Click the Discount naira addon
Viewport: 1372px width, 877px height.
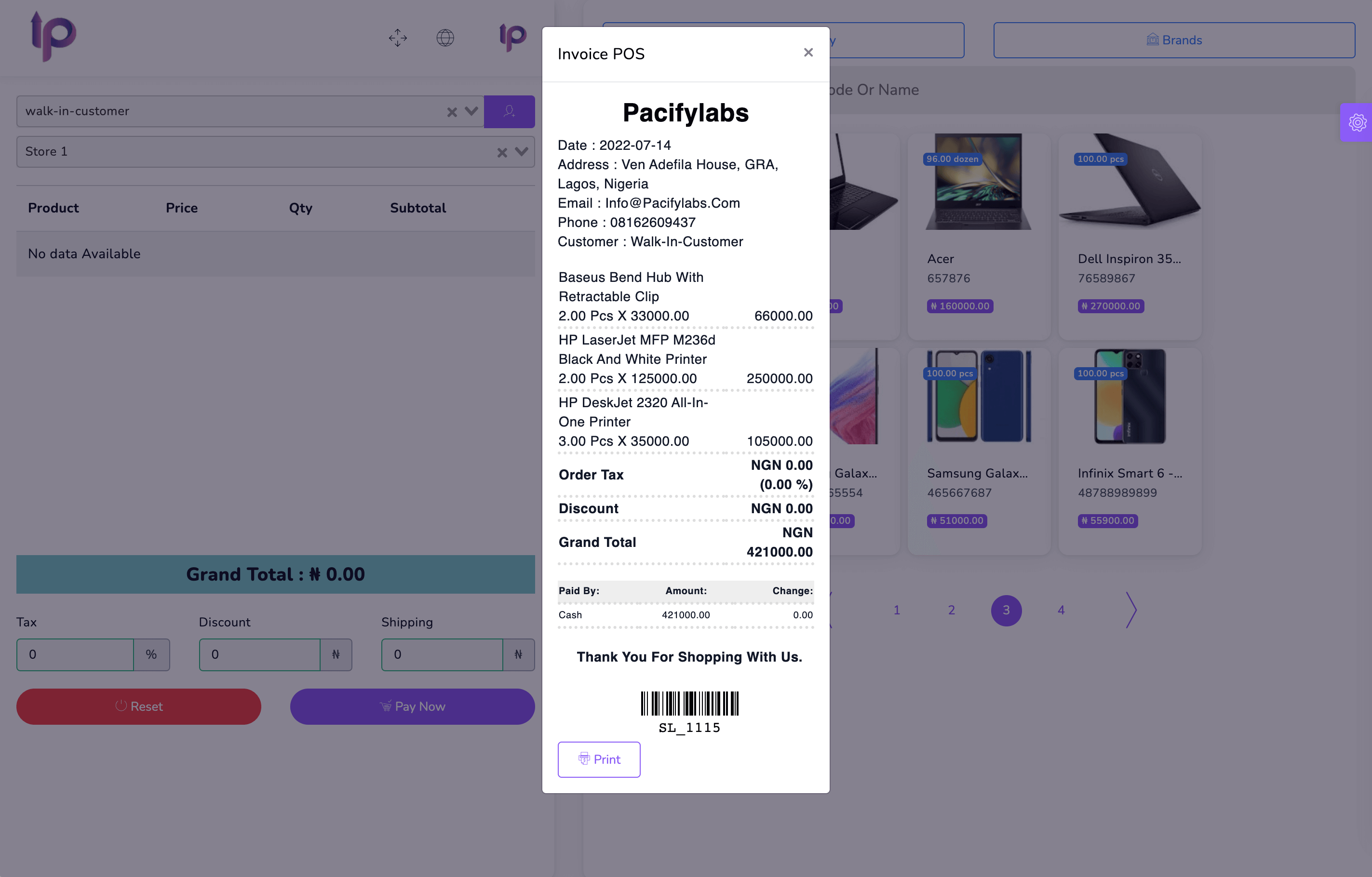(x=336, y=654)
